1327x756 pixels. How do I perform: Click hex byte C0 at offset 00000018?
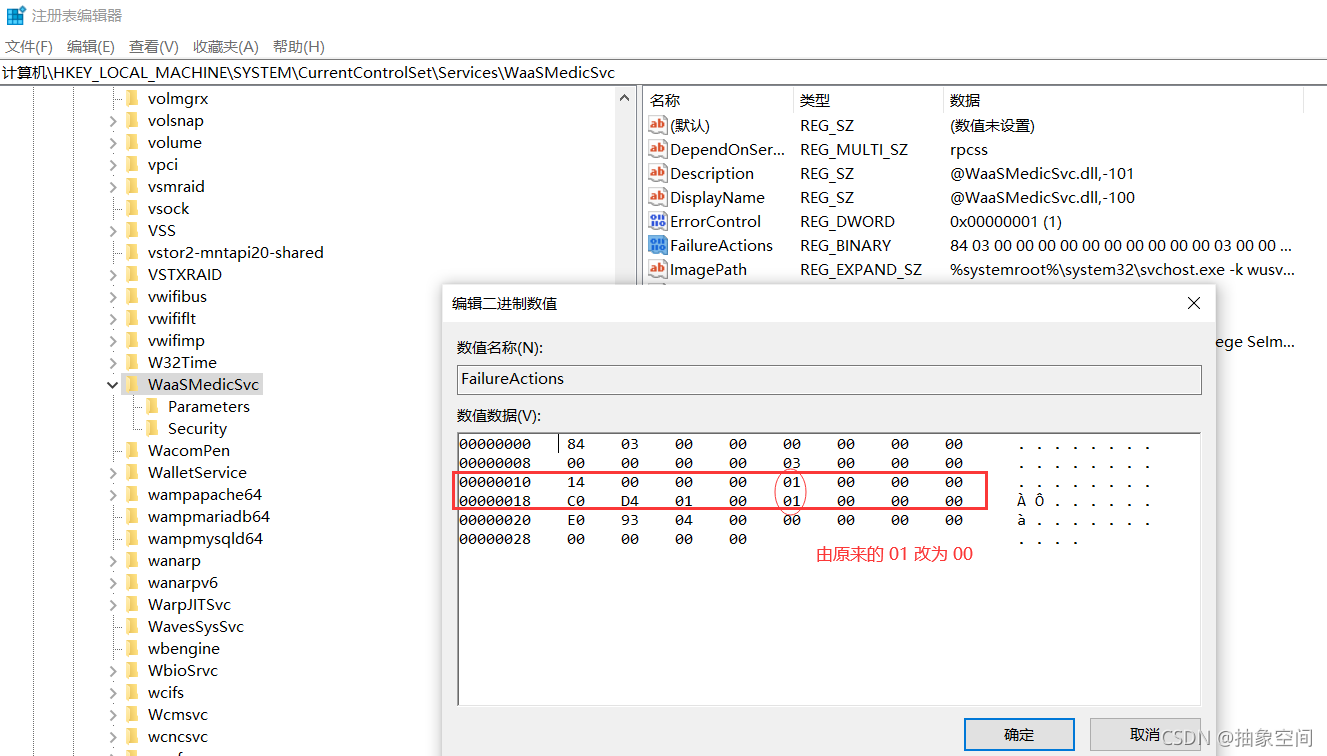576,501
